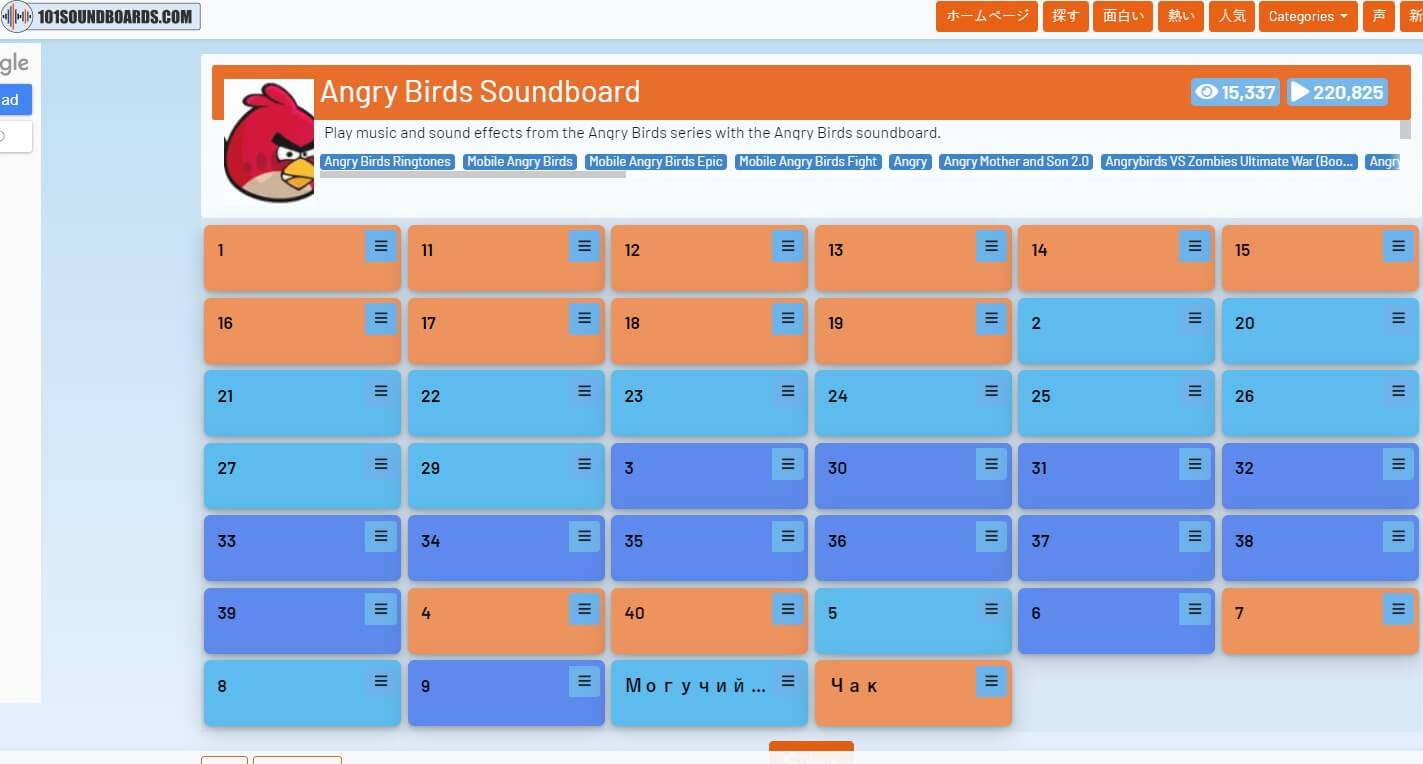
Task: Open the 人気 navigation item
Action: point(1231,16)
